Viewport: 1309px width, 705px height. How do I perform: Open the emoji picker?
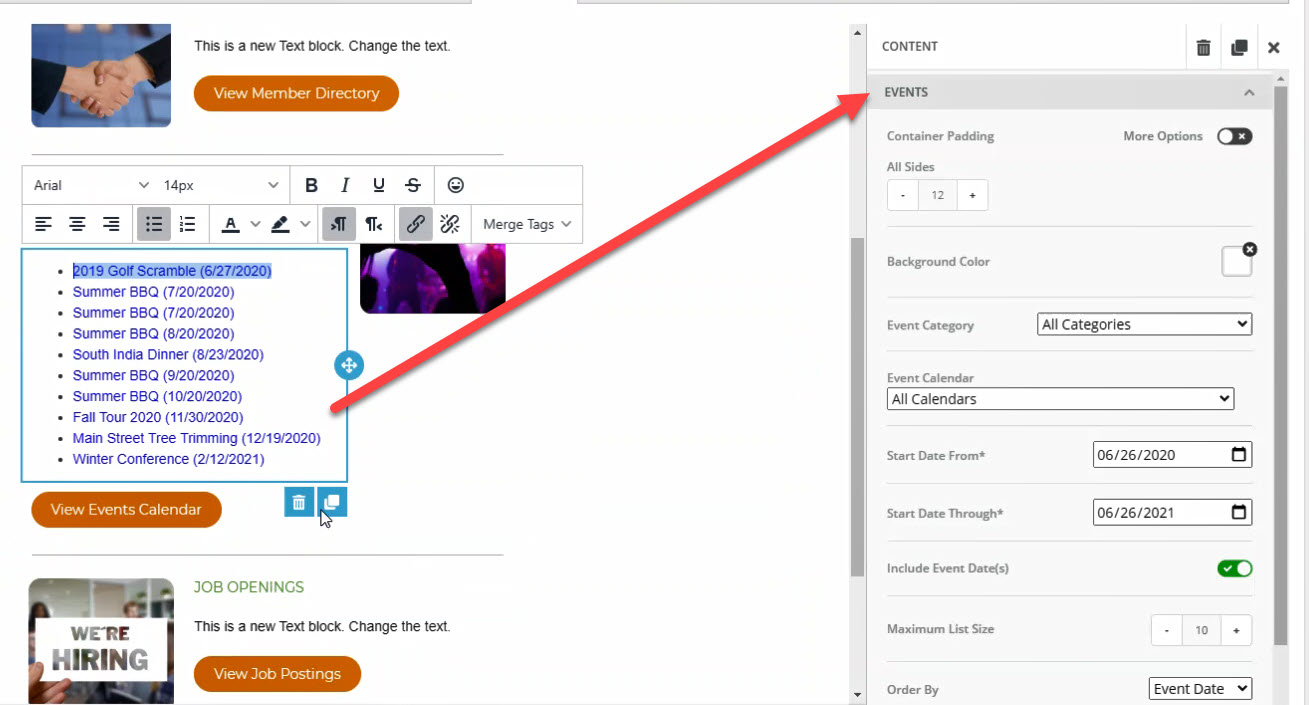coord(455,185)
